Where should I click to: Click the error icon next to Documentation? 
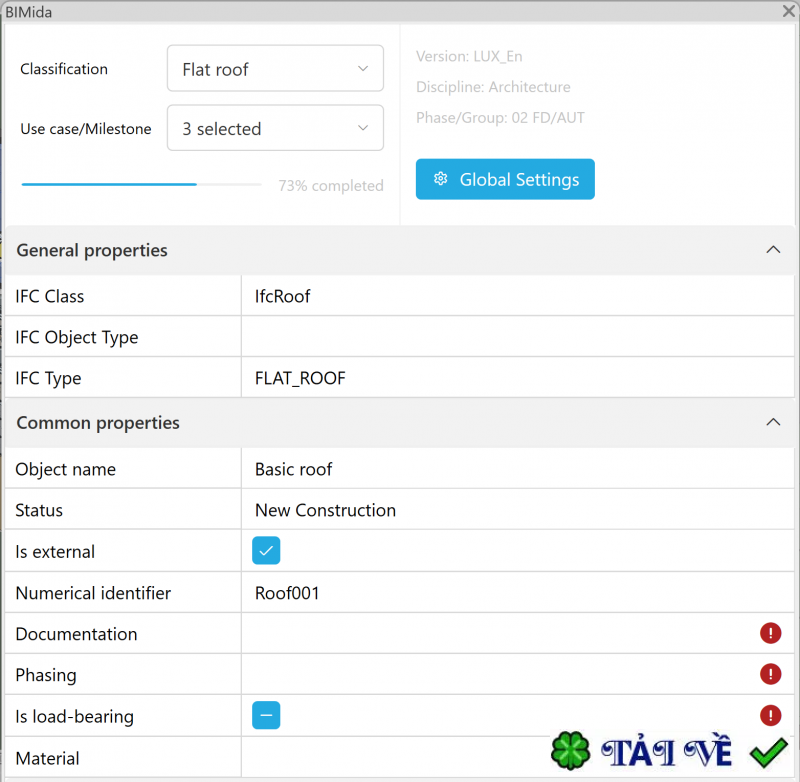tap(770, 633)
